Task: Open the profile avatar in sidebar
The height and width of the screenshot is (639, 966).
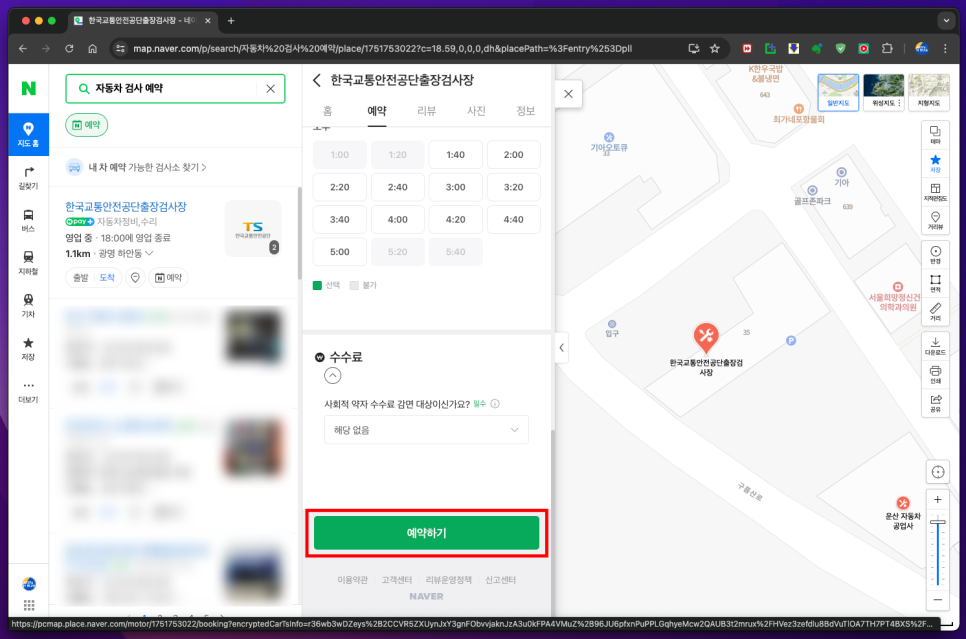Action: point(29,583)
